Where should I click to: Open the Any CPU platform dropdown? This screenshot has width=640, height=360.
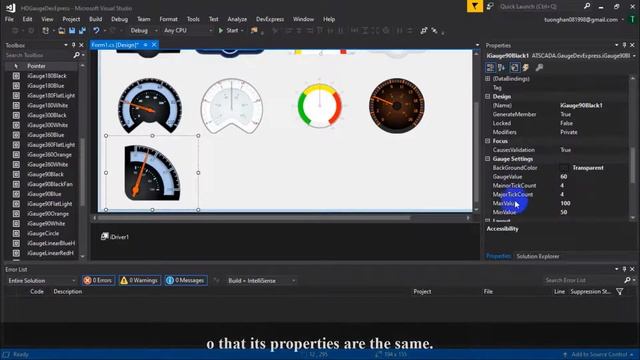pos(188,31)
